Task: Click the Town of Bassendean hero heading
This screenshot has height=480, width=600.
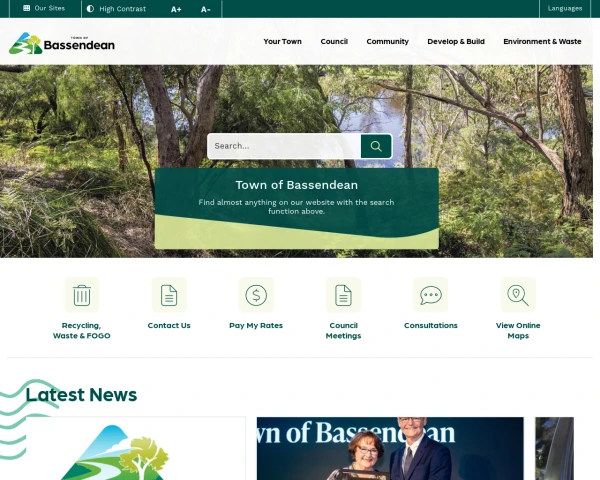Action: (x=297, y=185)
